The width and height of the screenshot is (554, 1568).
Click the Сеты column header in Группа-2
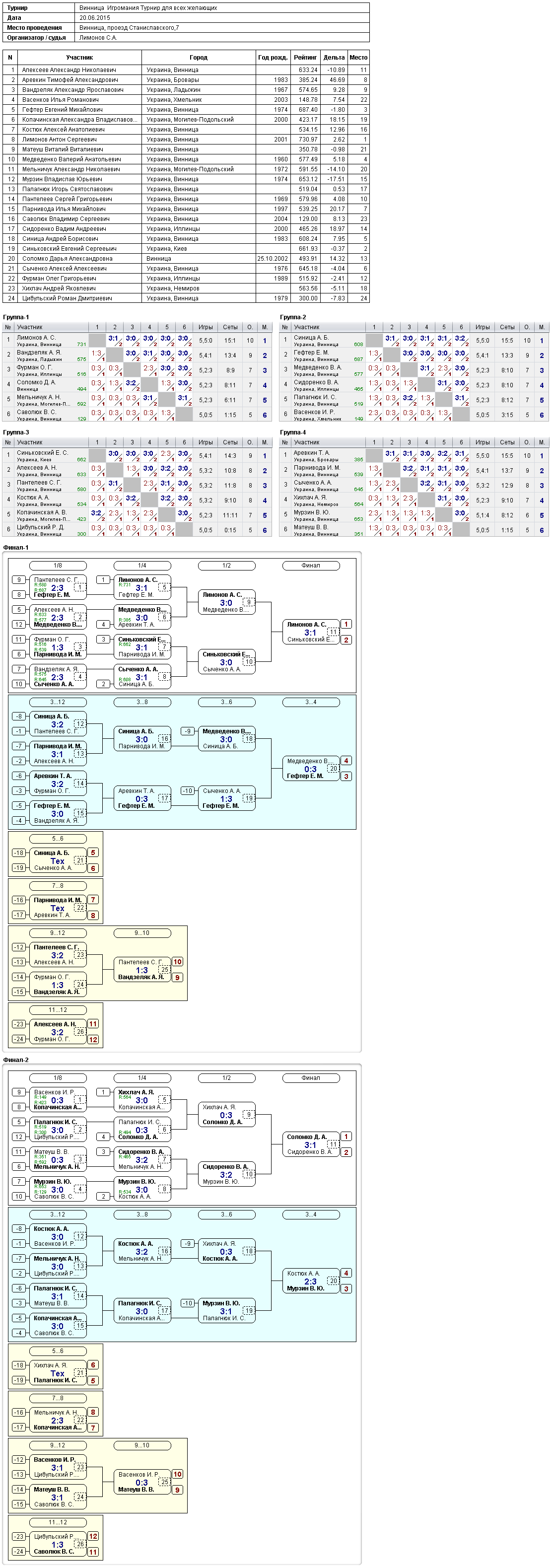click(x=507, y=327)
